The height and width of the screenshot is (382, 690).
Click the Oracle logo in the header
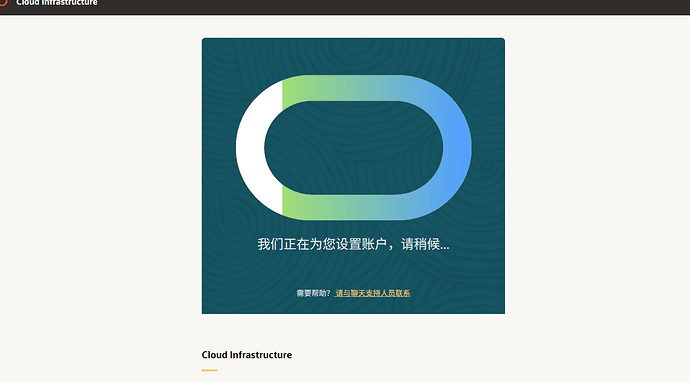tap(4, 3)
